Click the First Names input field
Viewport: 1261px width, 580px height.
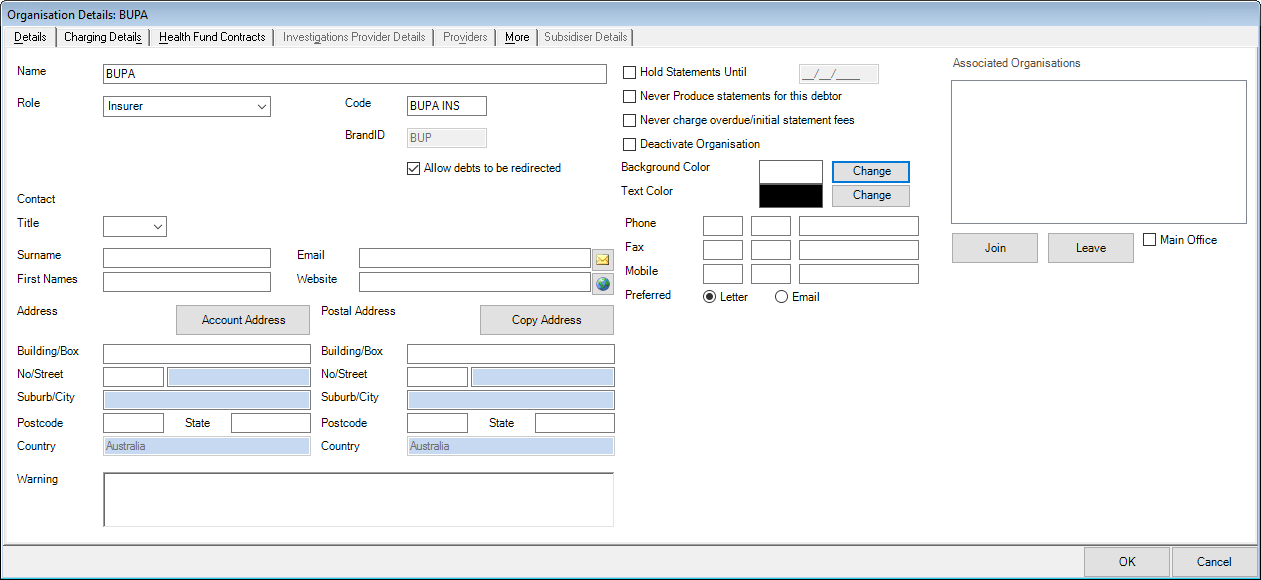[187, 282]
